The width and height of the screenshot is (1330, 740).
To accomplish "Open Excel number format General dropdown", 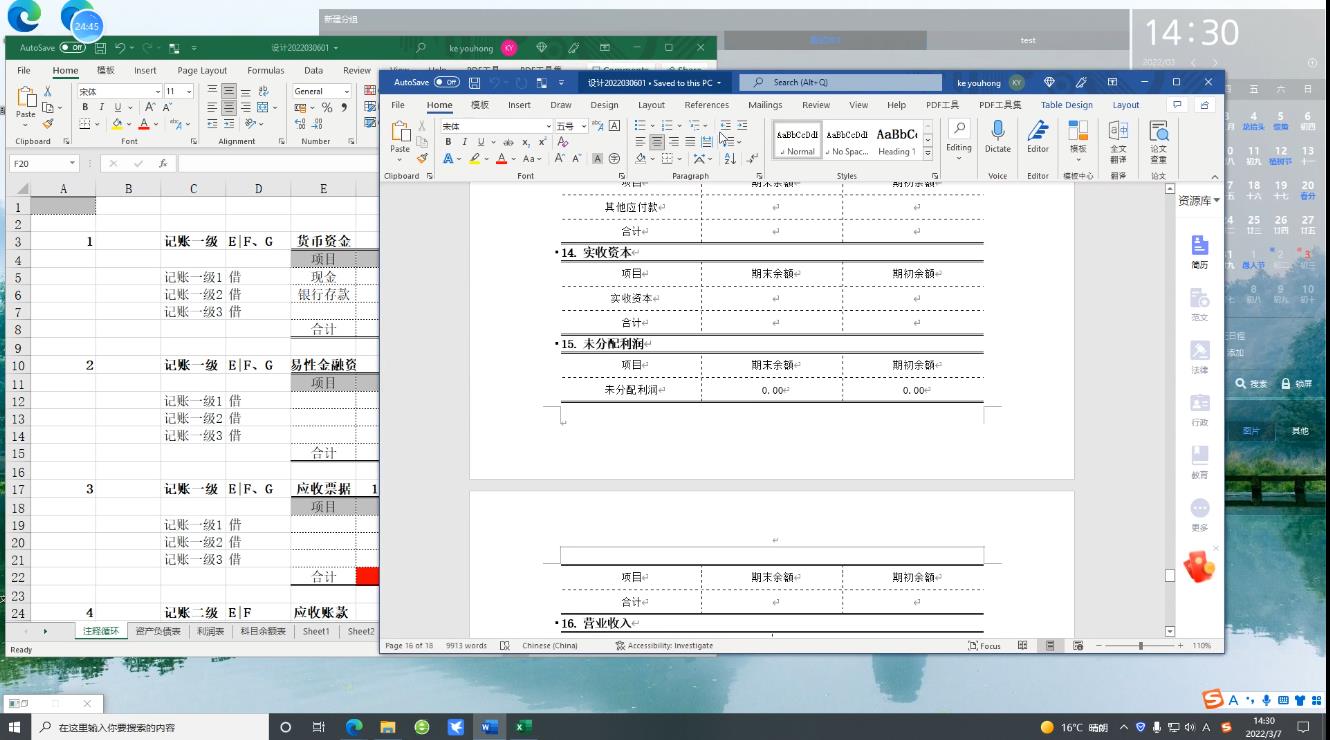I will click(346, 91).
